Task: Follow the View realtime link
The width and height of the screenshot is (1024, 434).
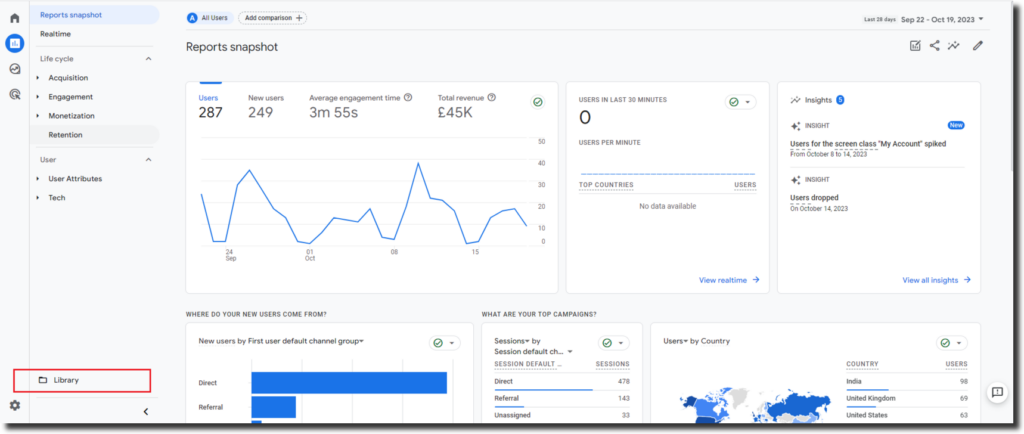Action: [x=729, y=280]
